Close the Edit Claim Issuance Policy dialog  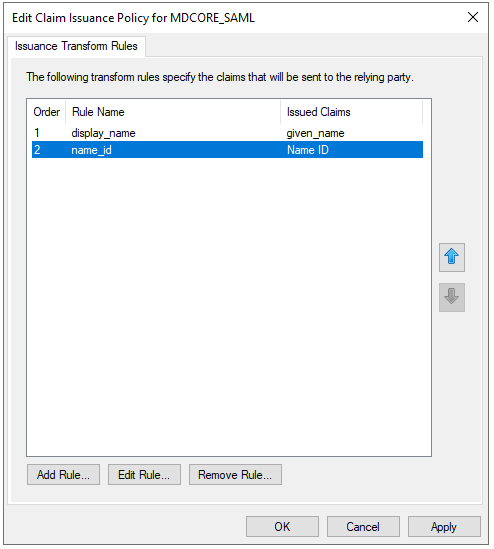click(473, 17)
